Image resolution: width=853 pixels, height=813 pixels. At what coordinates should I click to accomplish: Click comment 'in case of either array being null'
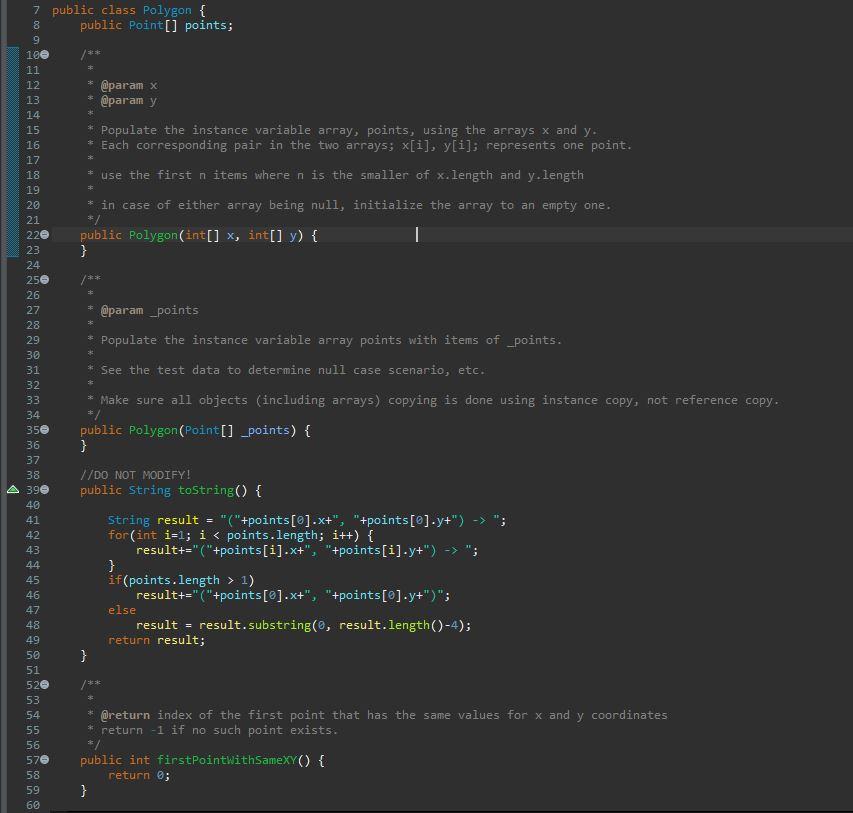[356, 205]
